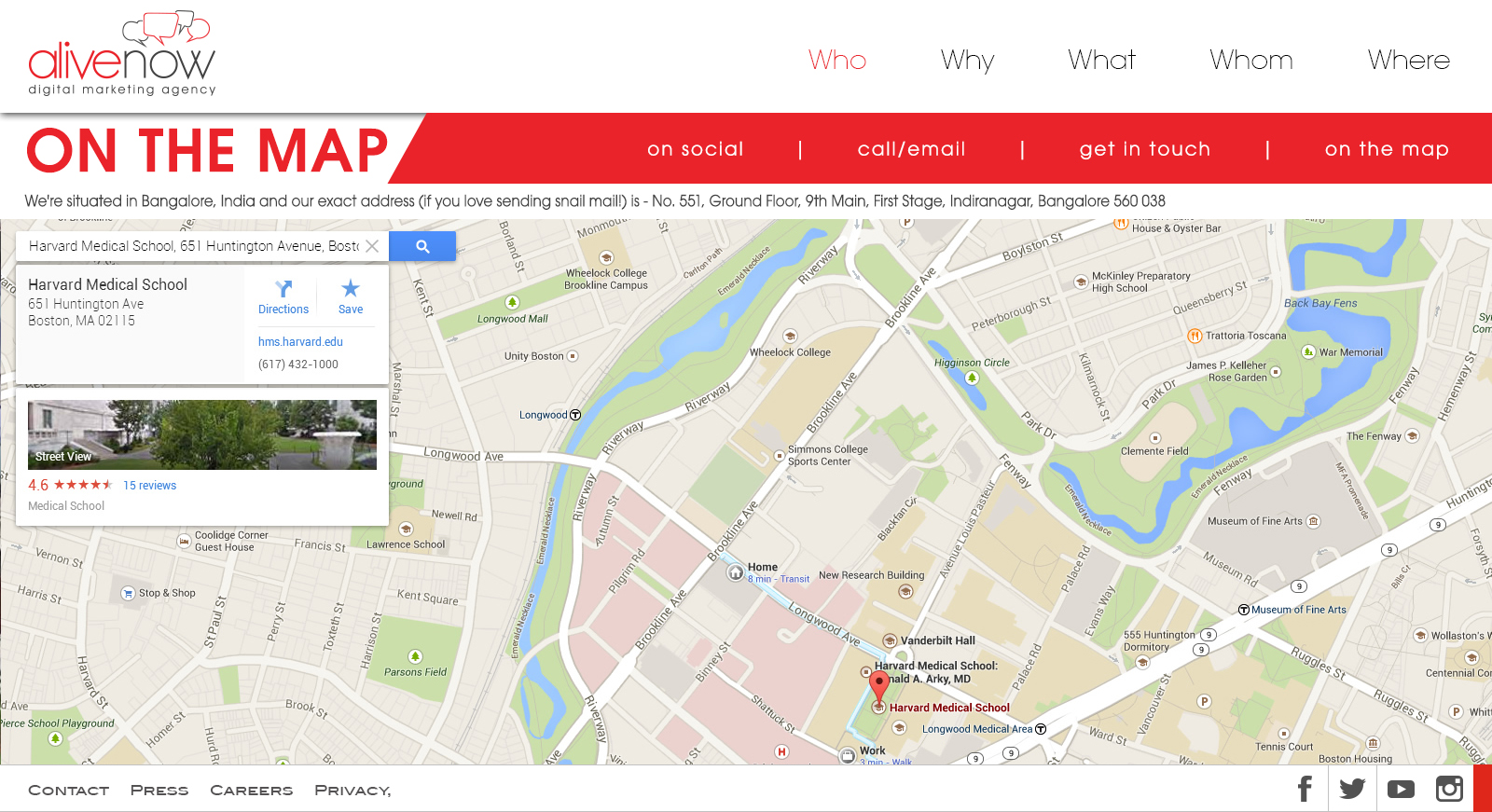Click McKinley Preparatory High School icon

1080,282
